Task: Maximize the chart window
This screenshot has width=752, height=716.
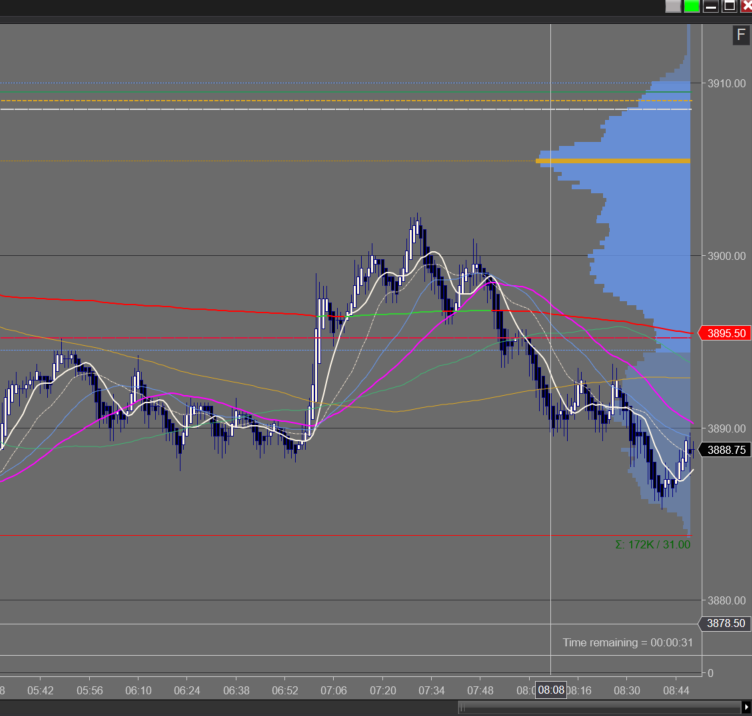Action: pos(729,6)
